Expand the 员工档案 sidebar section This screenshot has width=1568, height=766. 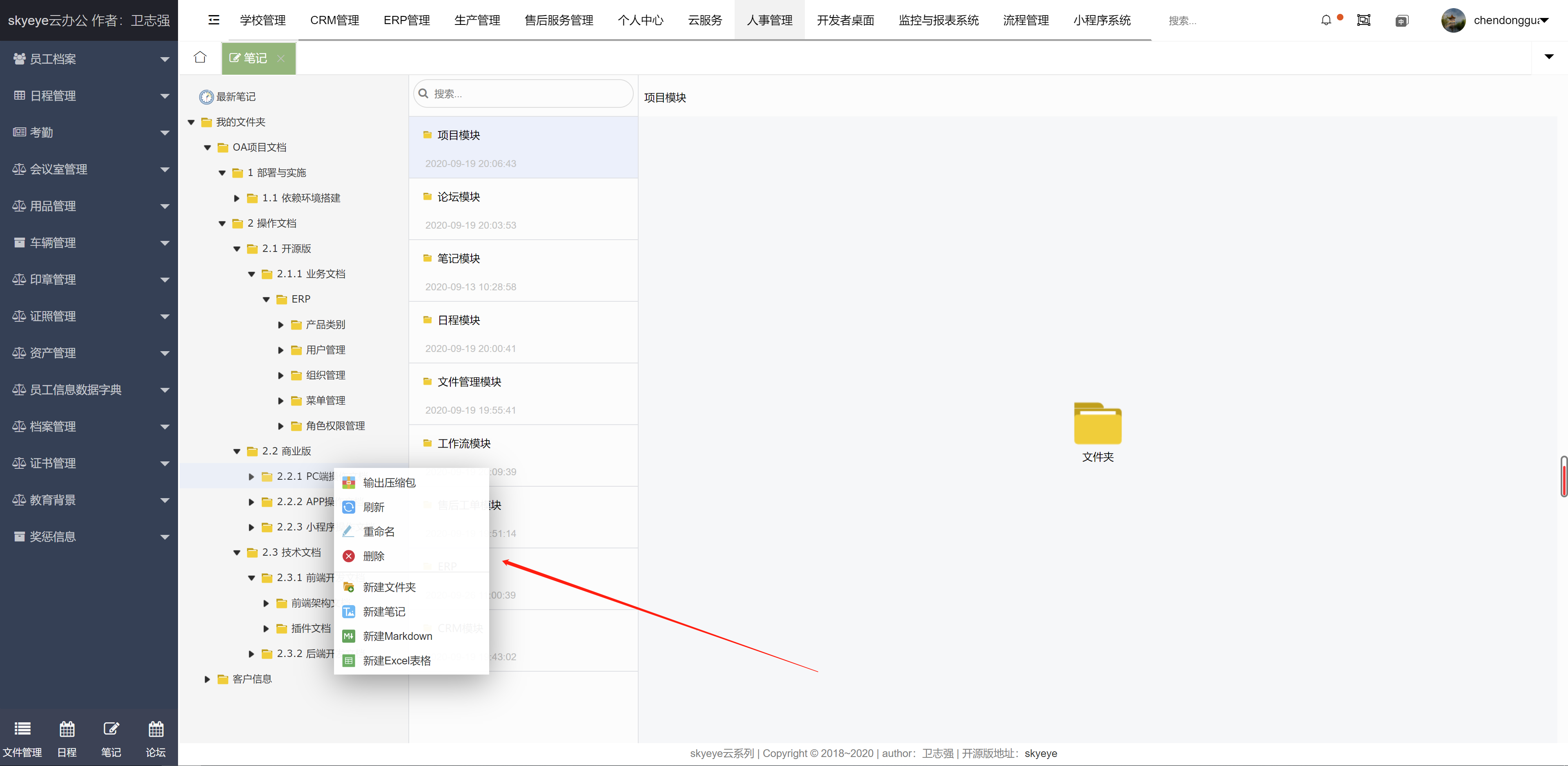tap(89, 58)
